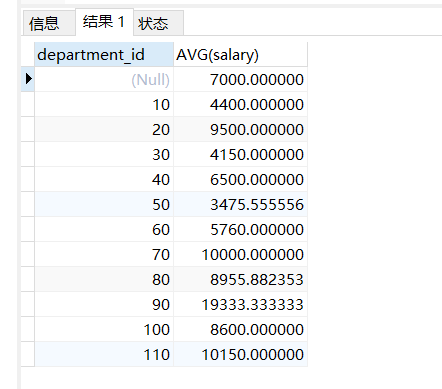442x389 pixels.
Task: Select the cell 7000.000000
Action: pyautogui.click(x=240, y=79)
